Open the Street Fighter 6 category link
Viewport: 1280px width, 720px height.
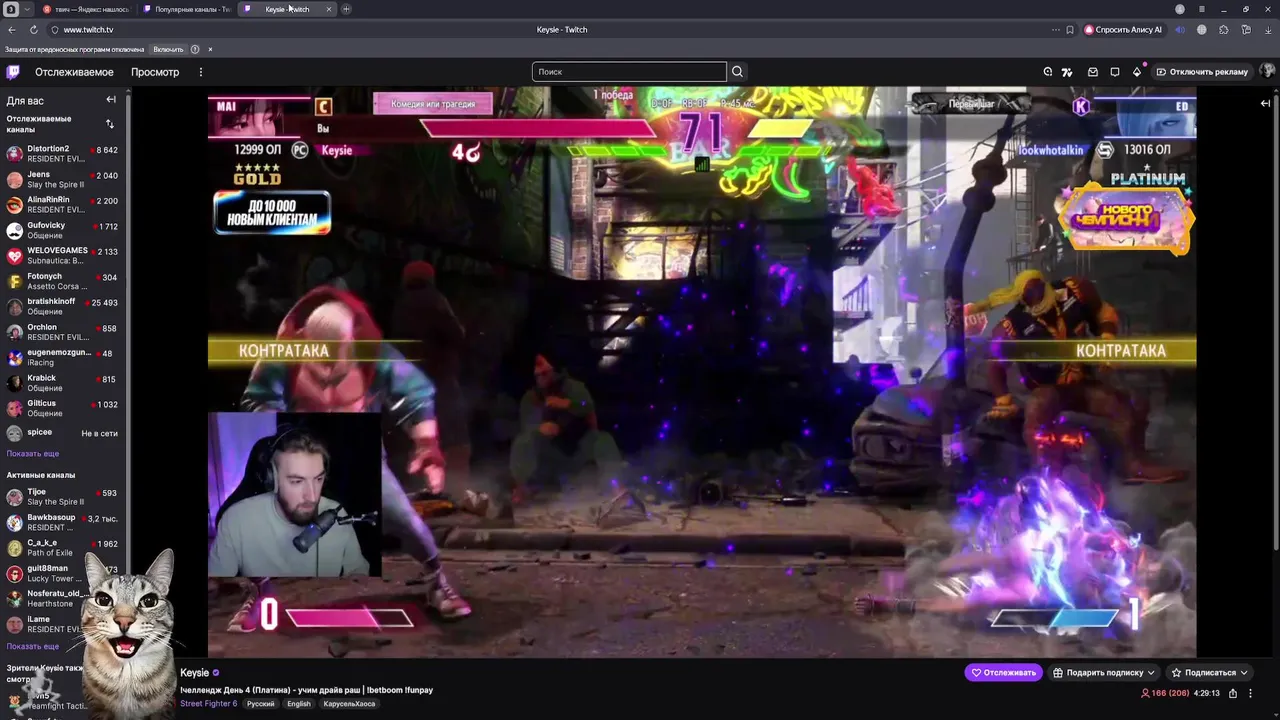pos(208,703)
